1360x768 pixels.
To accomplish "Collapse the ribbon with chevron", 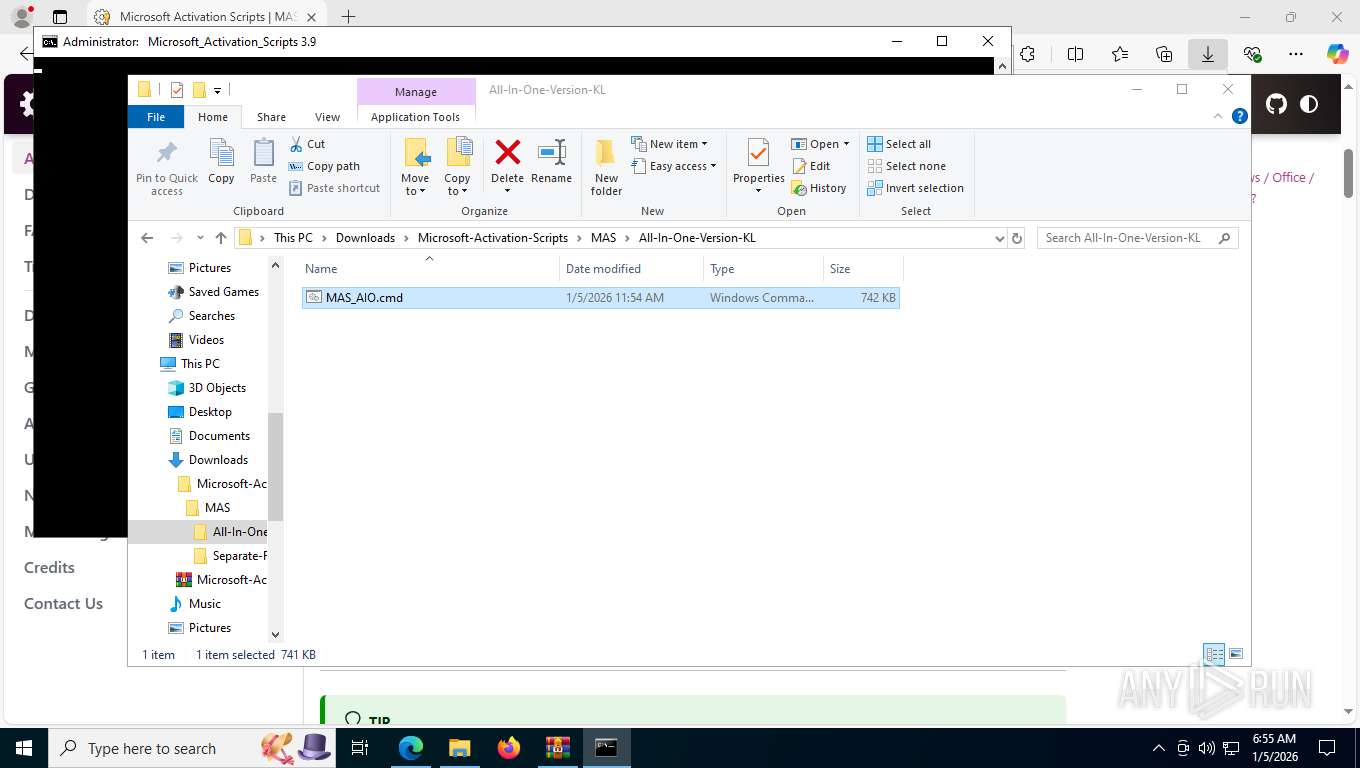I will pyautogui.click(x=1218, y=116).
